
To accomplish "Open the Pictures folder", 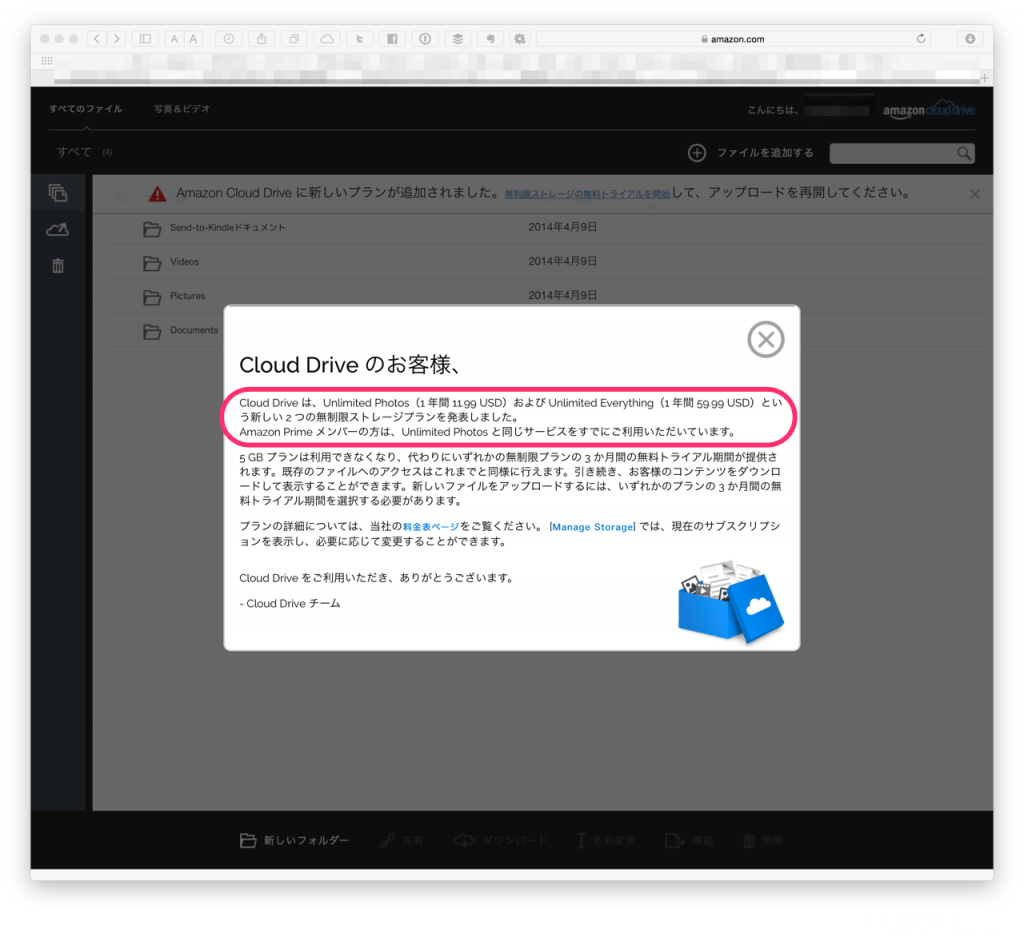I will (187, 296).
